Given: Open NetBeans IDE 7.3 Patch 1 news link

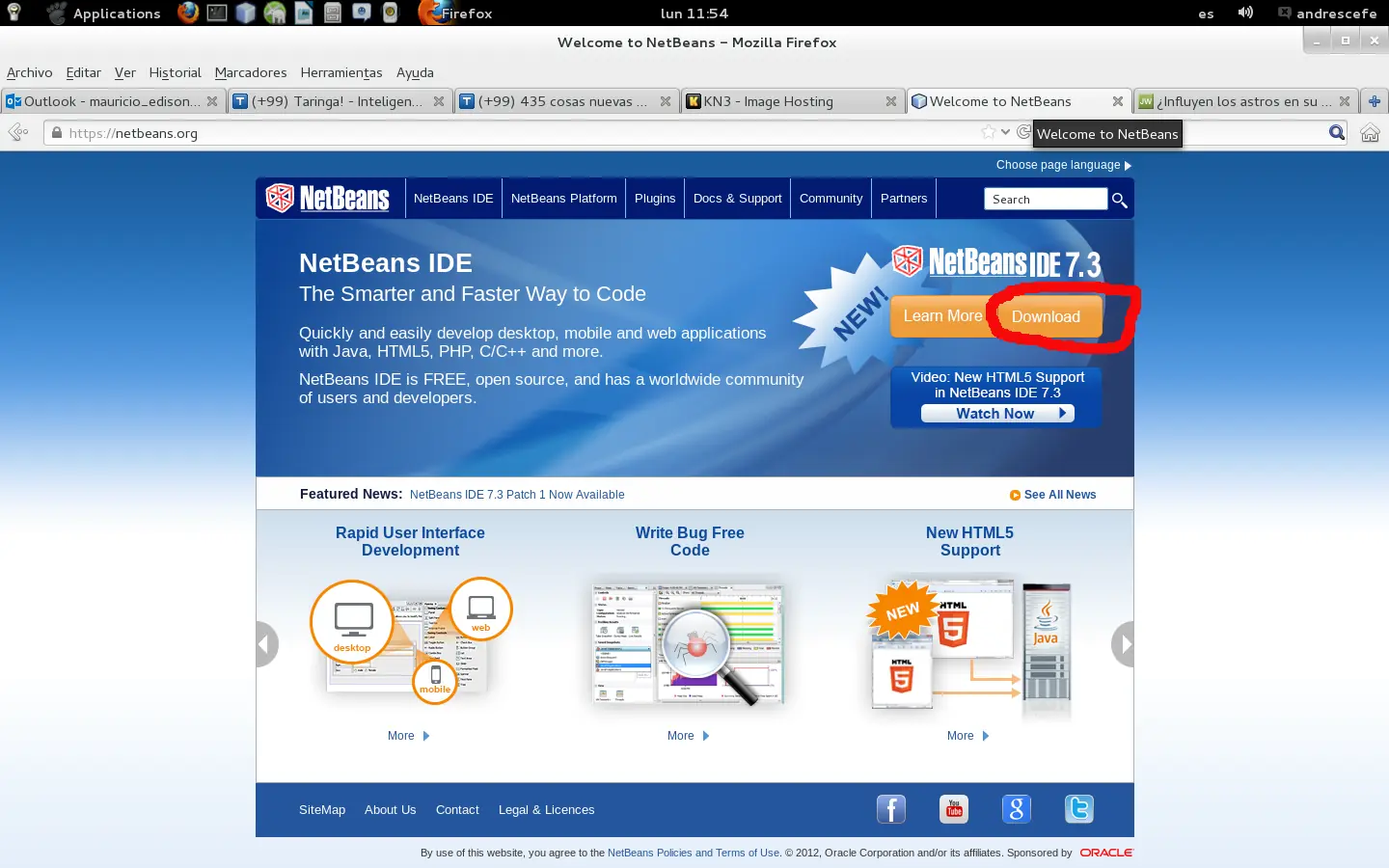Looking at the screenshot, I should click(x=517, y=495).
